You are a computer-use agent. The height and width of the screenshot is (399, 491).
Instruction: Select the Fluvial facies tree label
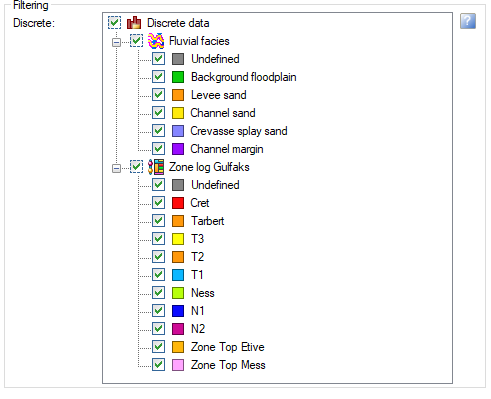[x=199, y=41]
